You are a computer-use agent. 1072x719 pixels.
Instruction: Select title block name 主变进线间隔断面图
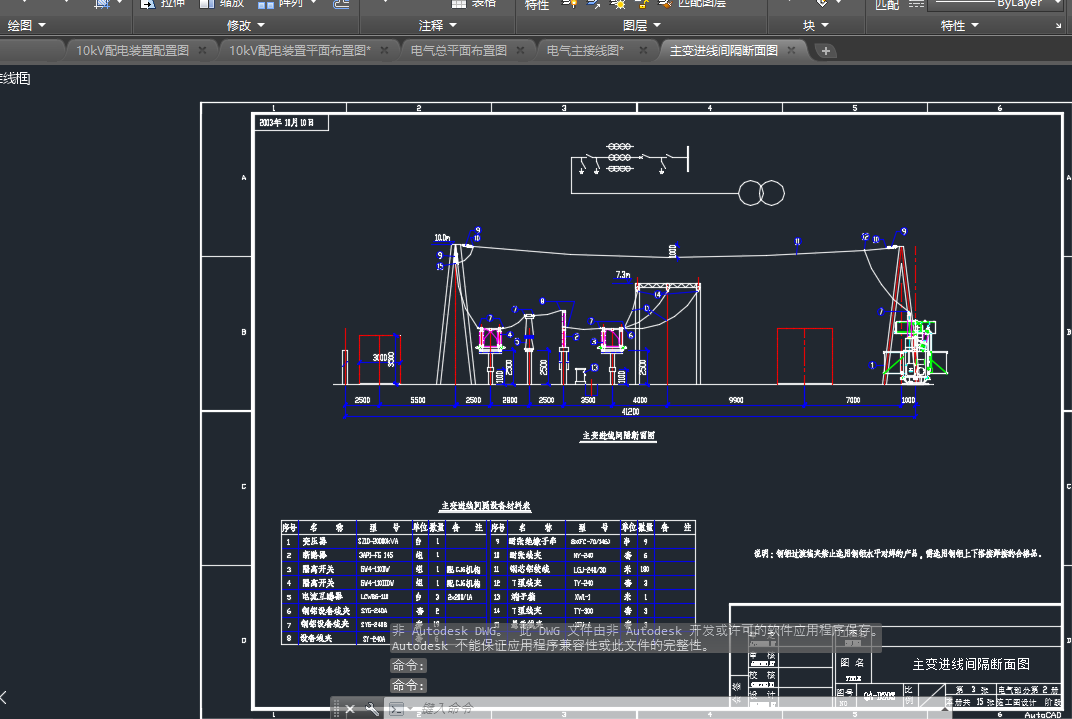(971, 664)
